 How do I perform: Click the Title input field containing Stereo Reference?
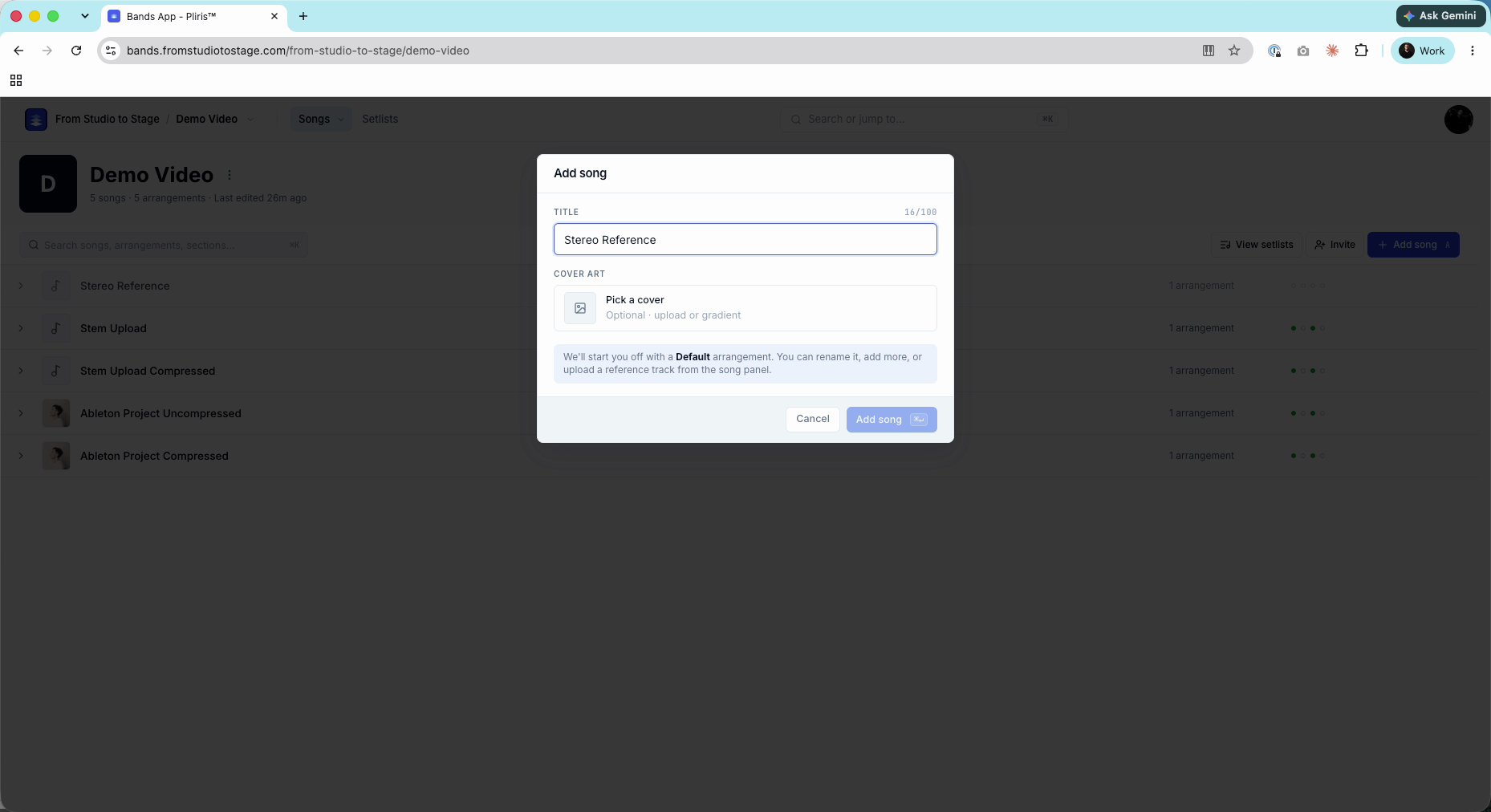coord(745,239)
